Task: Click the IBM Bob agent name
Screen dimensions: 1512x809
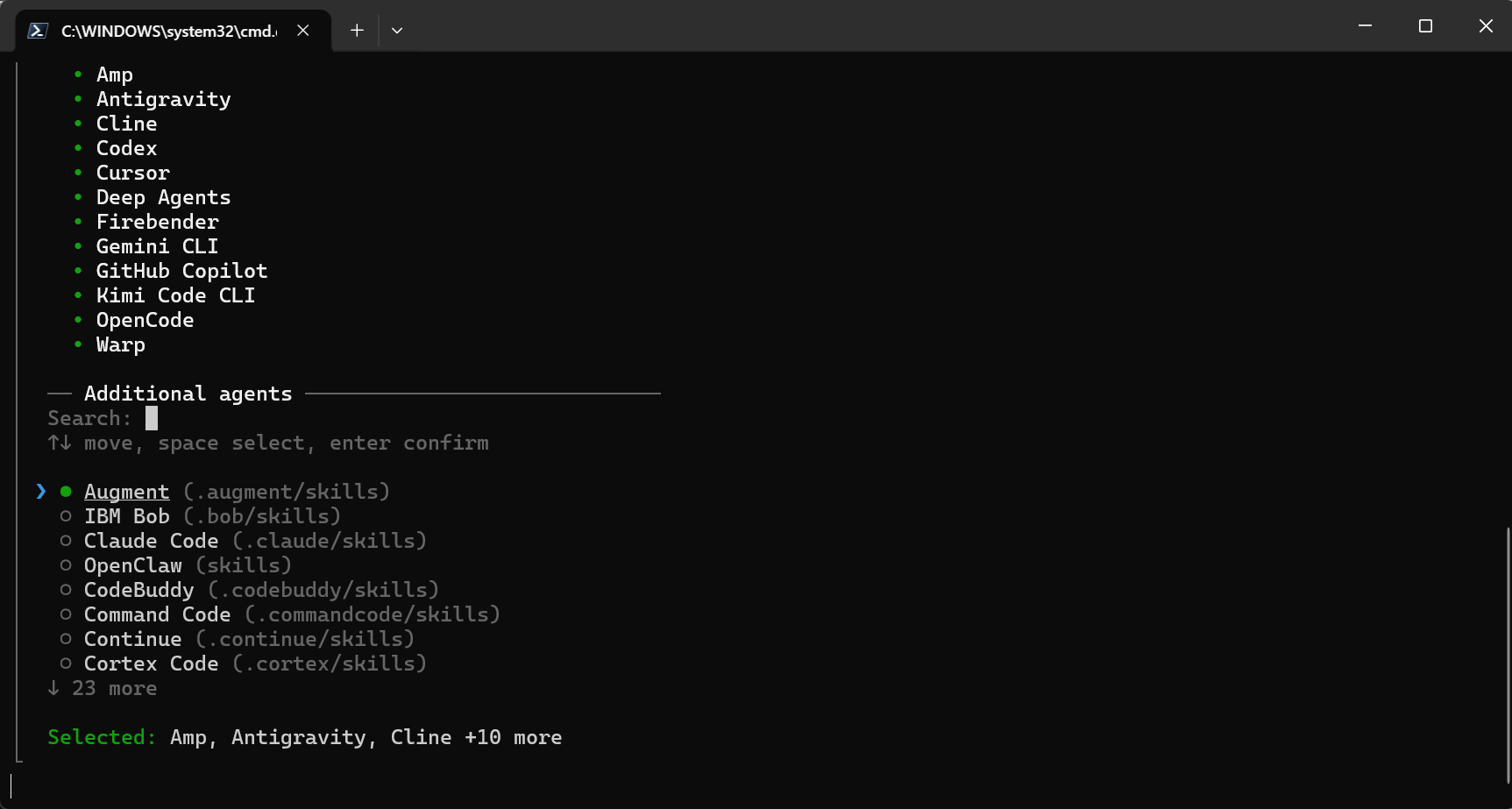Action: click(127, 516)
